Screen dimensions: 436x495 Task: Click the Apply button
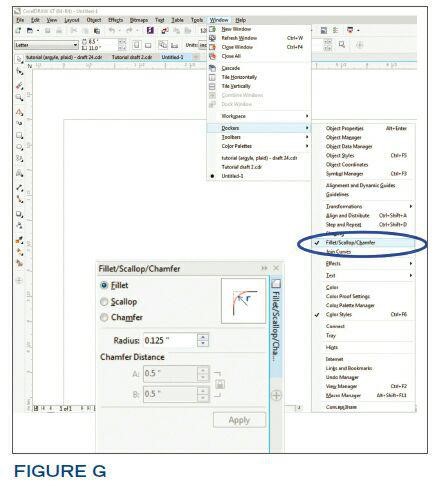click(239, 420)
